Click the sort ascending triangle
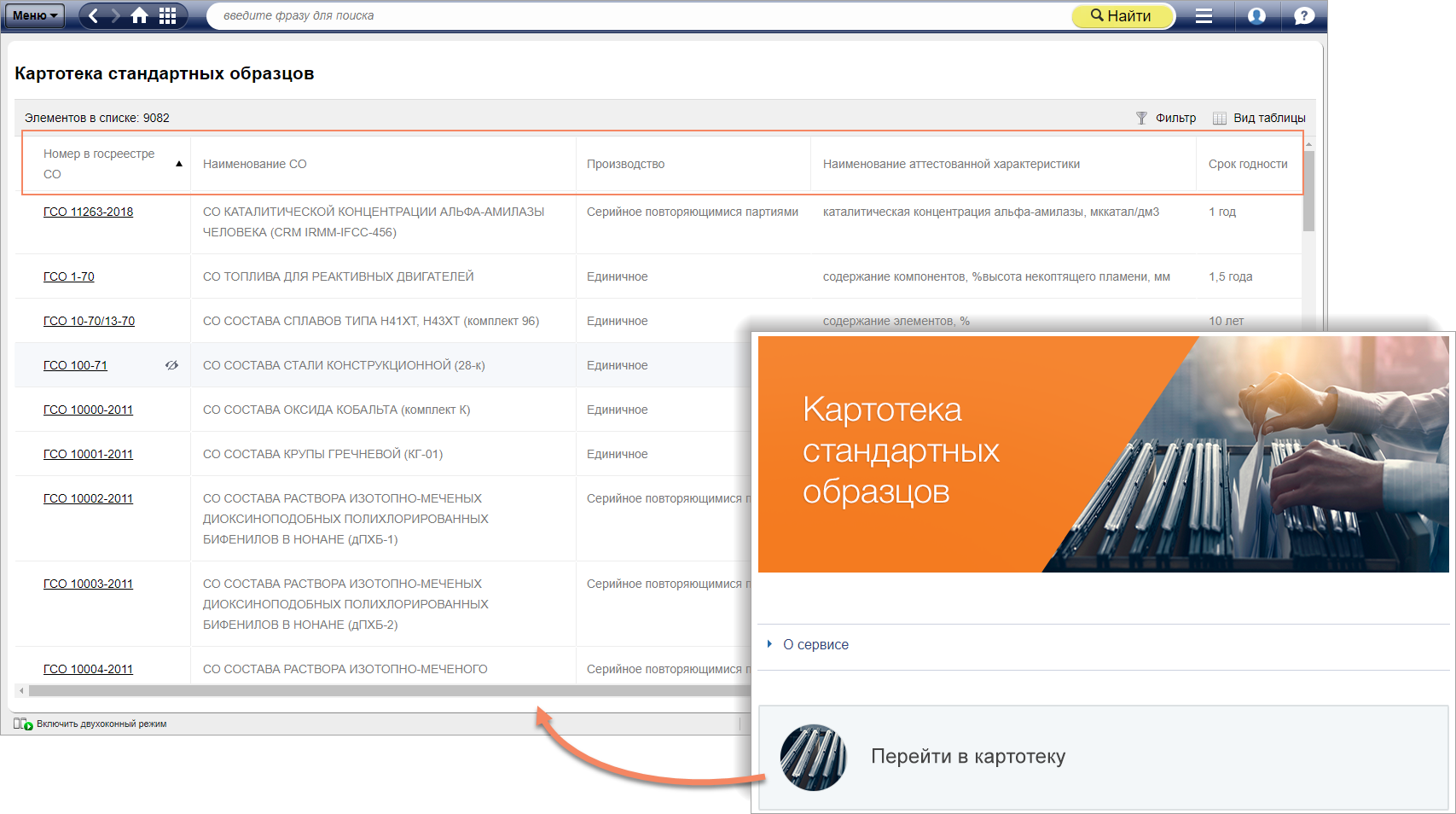This screenshot has height=814, width=1456. 179,163
